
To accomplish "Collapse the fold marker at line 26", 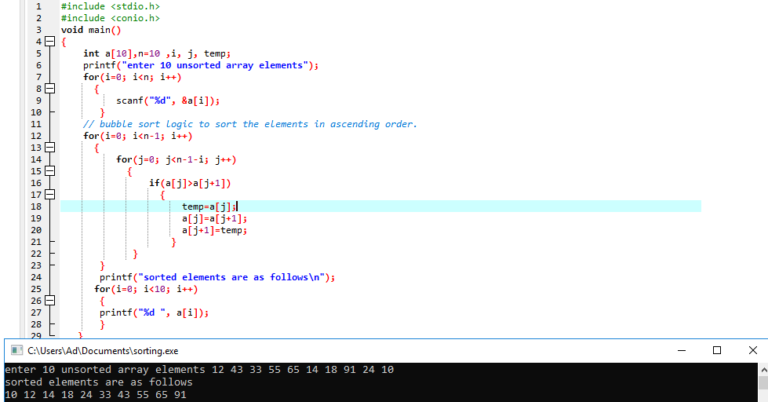I will [50, 300].
